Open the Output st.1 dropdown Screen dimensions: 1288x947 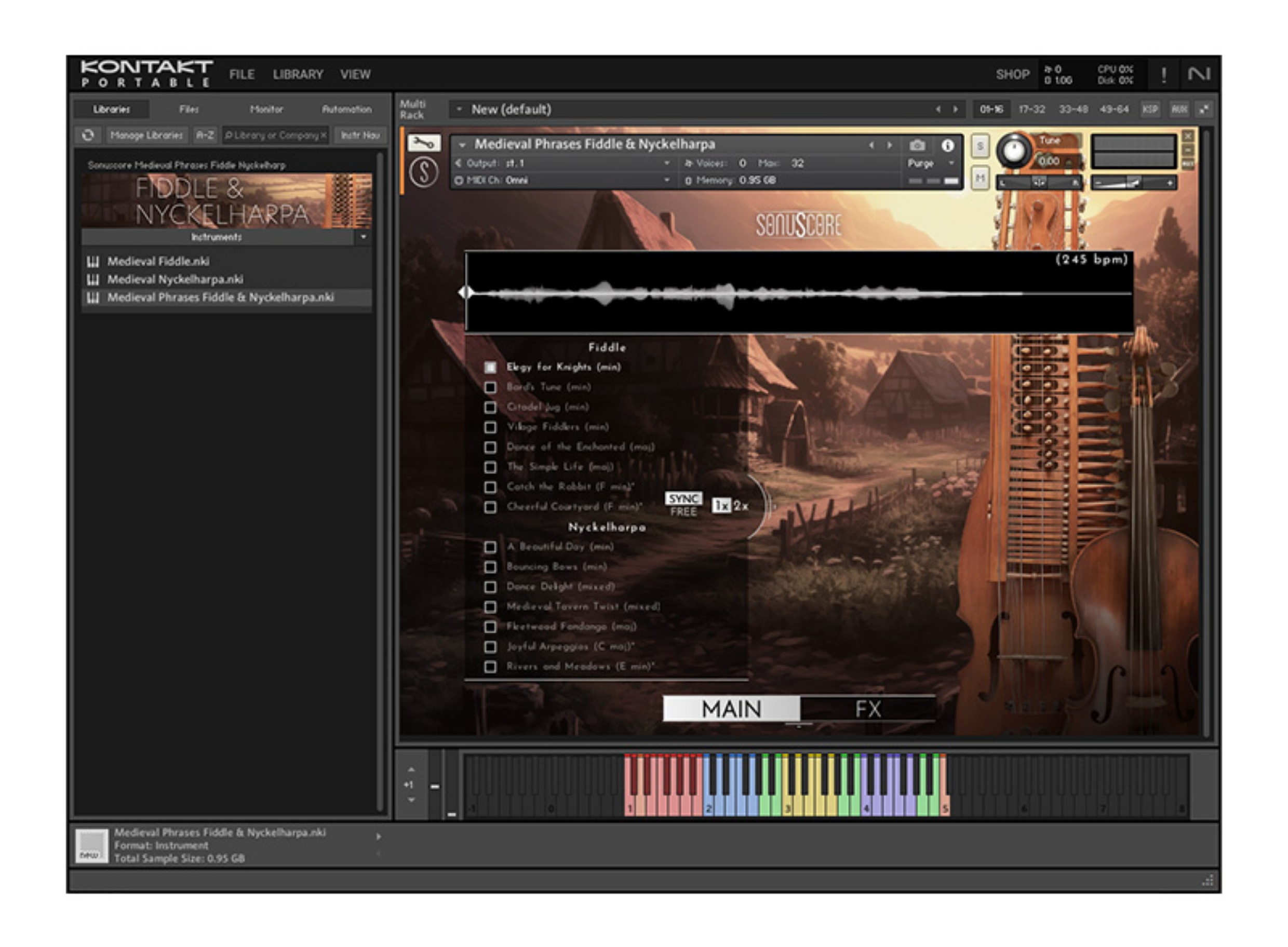pos(666,164)
